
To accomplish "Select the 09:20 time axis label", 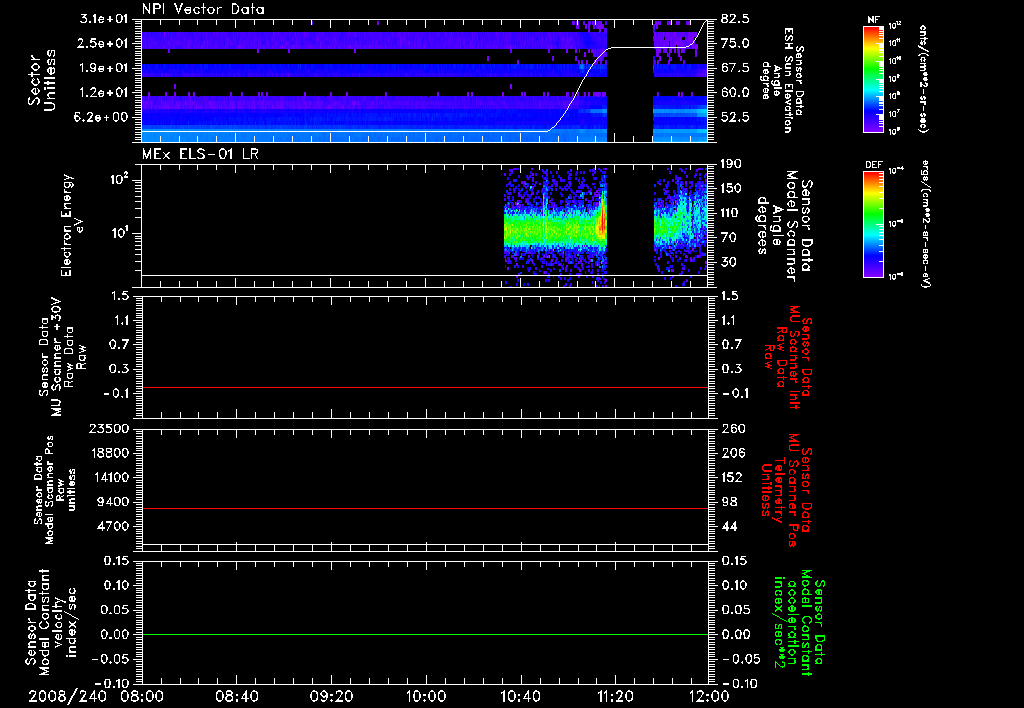I will pos(330,694).
